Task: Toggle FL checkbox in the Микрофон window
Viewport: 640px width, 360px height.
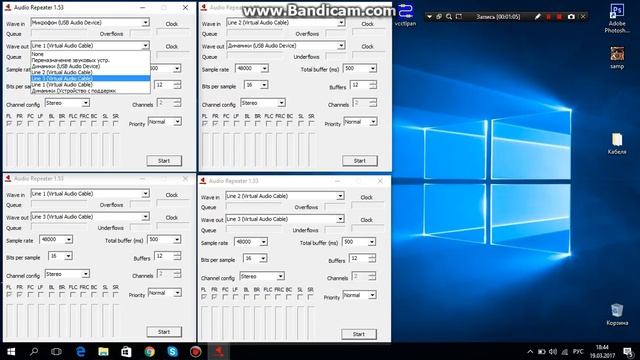Action: [x=9, y=123]
